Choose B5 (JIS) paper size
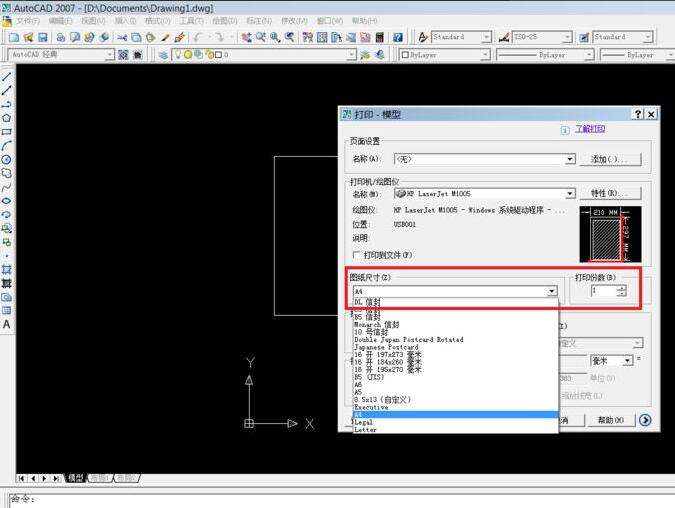The image size is (675, 508). point(455,377)
